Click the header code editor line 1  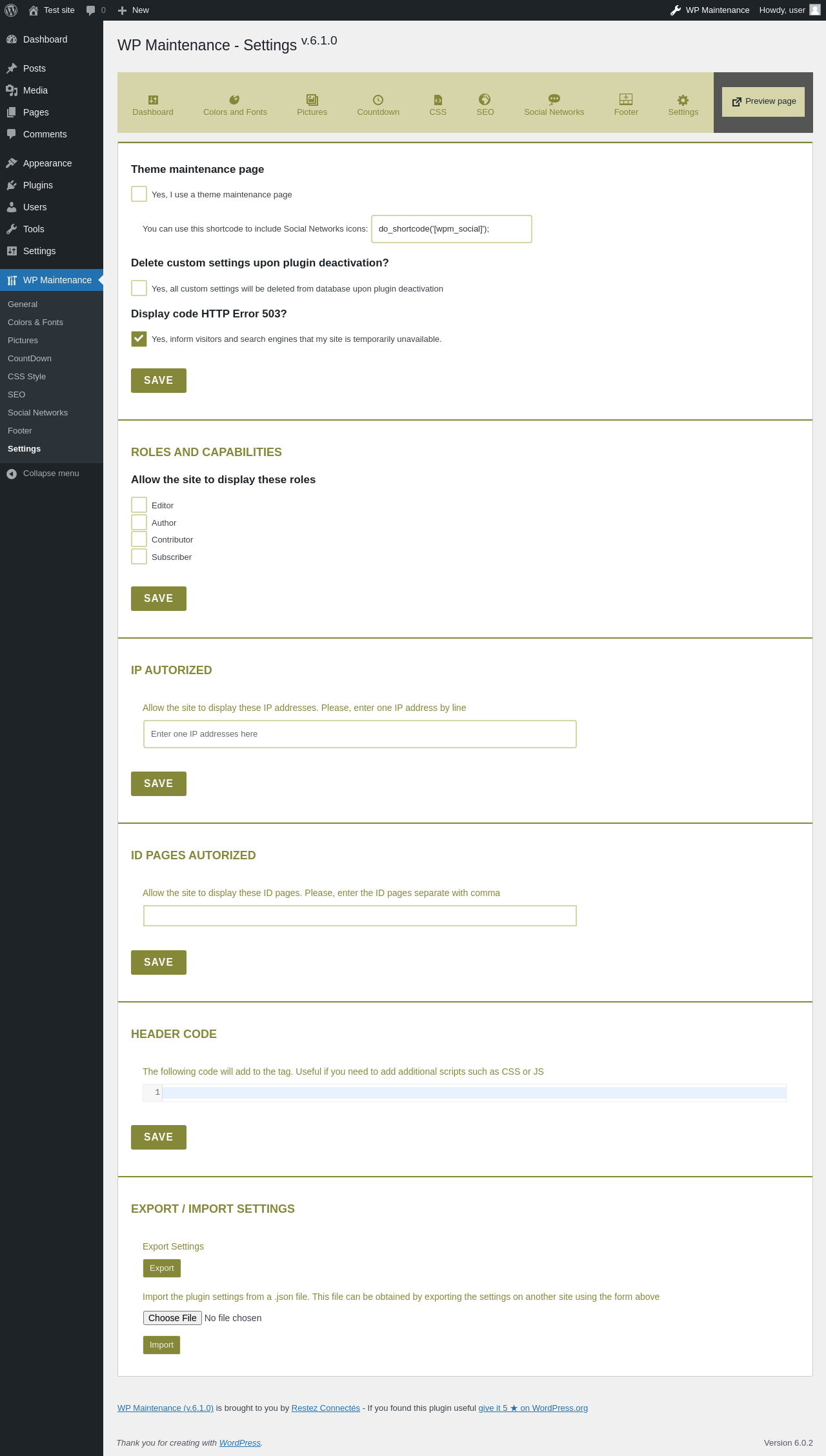coord(474,1093)
